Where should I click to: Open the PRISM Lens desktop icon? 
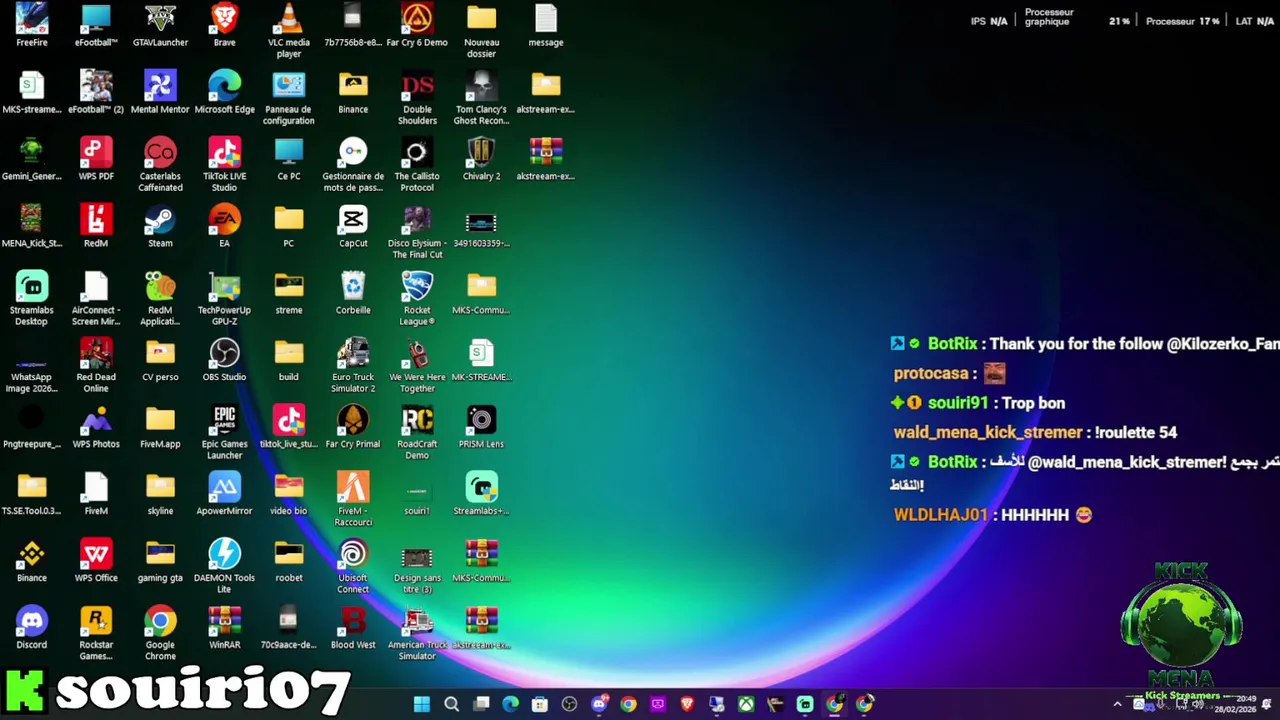[x=481, y=428]
